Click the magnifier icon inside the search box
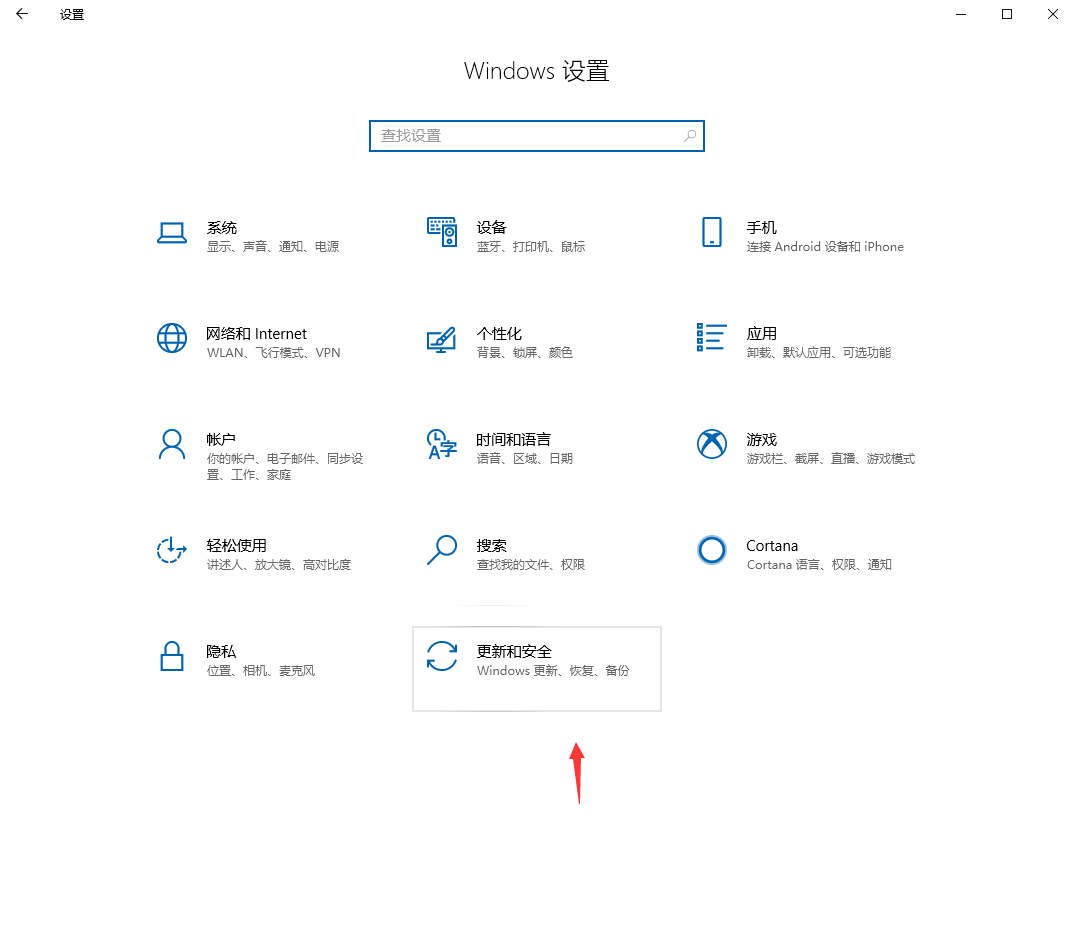The height and width of the screenshot is (930, 1076). pos(690,136)
